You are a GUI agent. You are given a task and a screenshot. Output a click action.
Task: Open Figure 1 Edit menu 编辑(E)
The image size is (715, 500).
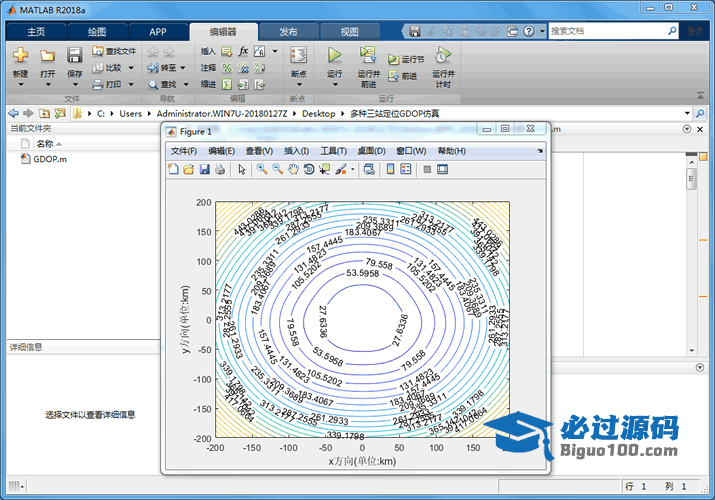(x=222, y=151)
